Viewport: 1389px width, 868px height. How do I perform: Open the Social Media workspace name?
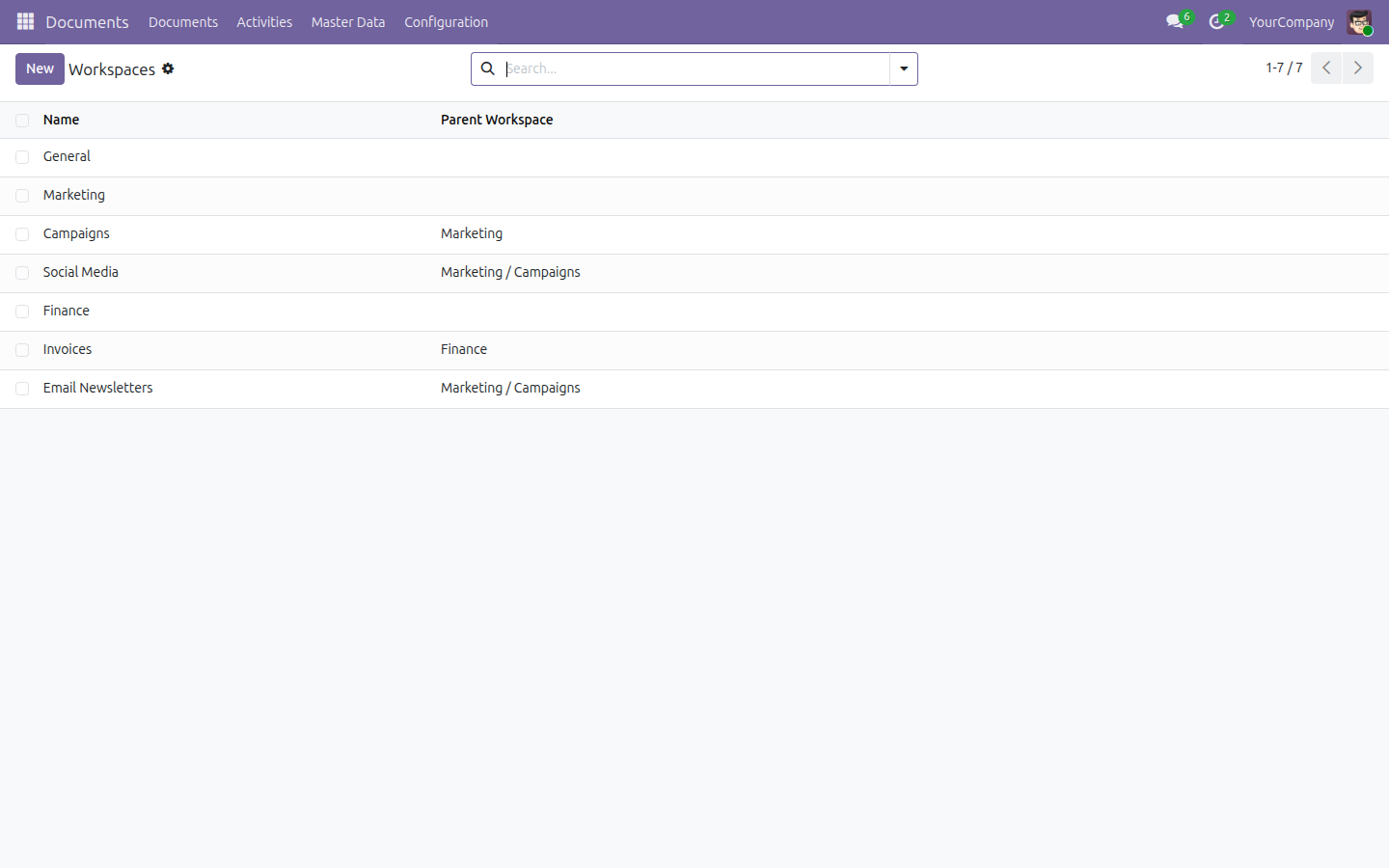81,272
